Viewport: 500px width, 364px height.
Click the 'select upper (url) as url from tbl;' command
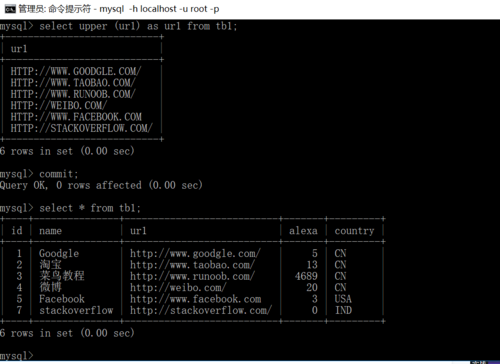click(x=138, y=26)
